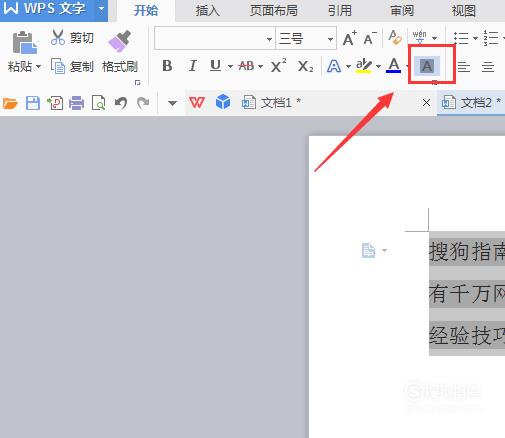Click the phonetic guide wén icon
The image size is (505, 438).
[x=420, y=37]
